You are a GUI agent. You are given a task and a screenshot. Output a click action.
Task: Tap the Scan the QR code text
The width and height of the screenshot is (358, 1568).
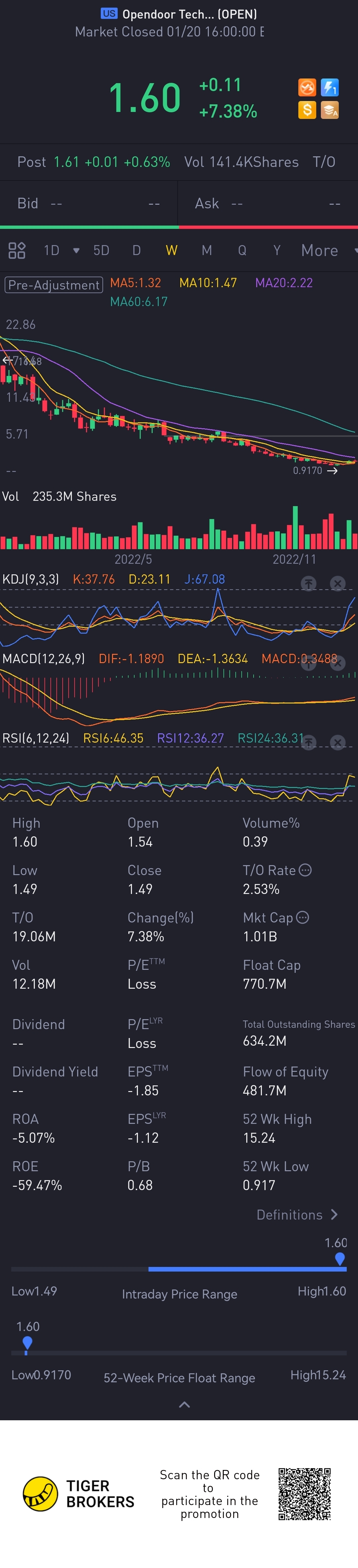pos(209,1494)
